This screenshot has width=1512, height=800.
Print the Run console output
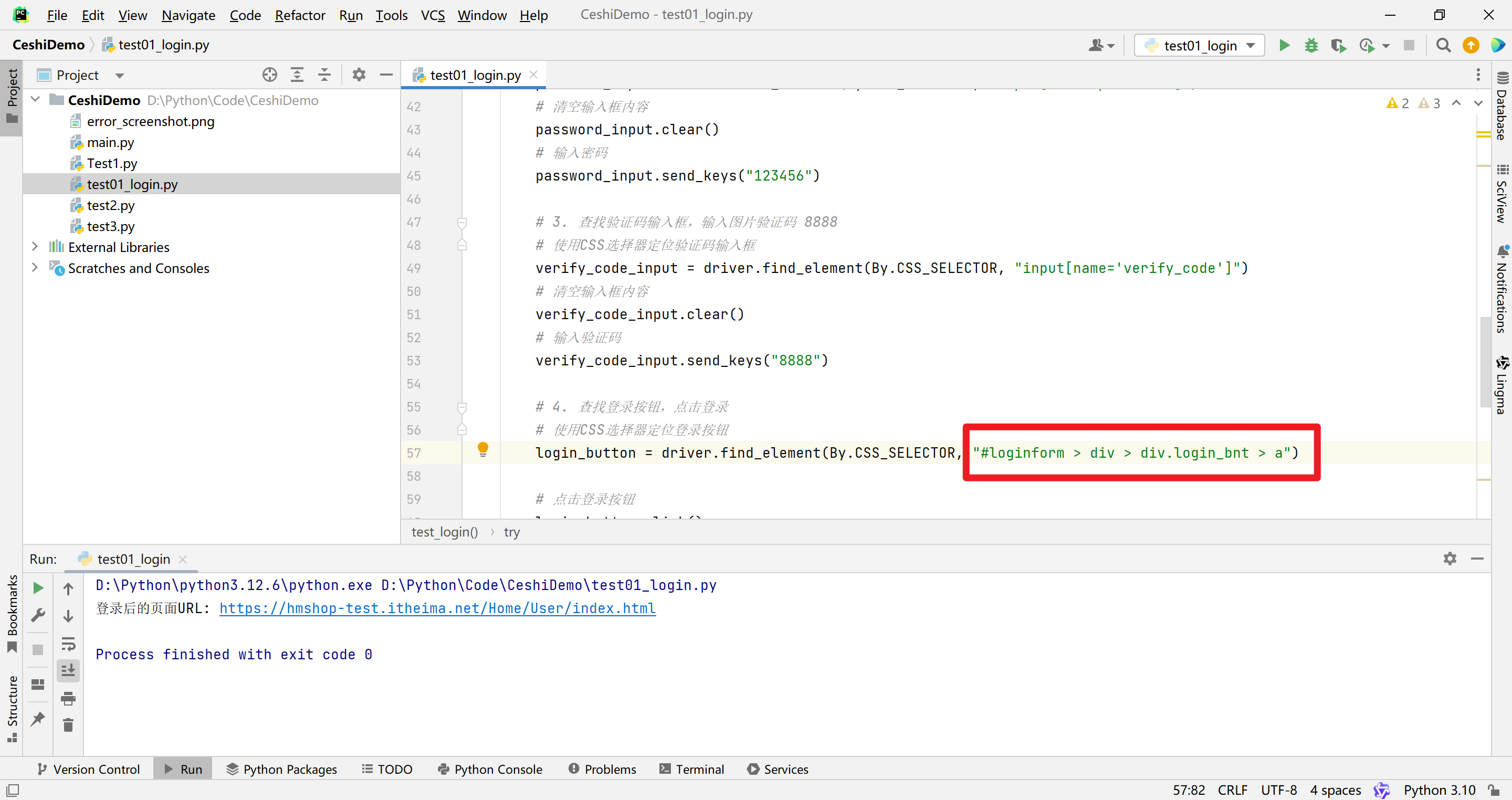pos(68,699)
